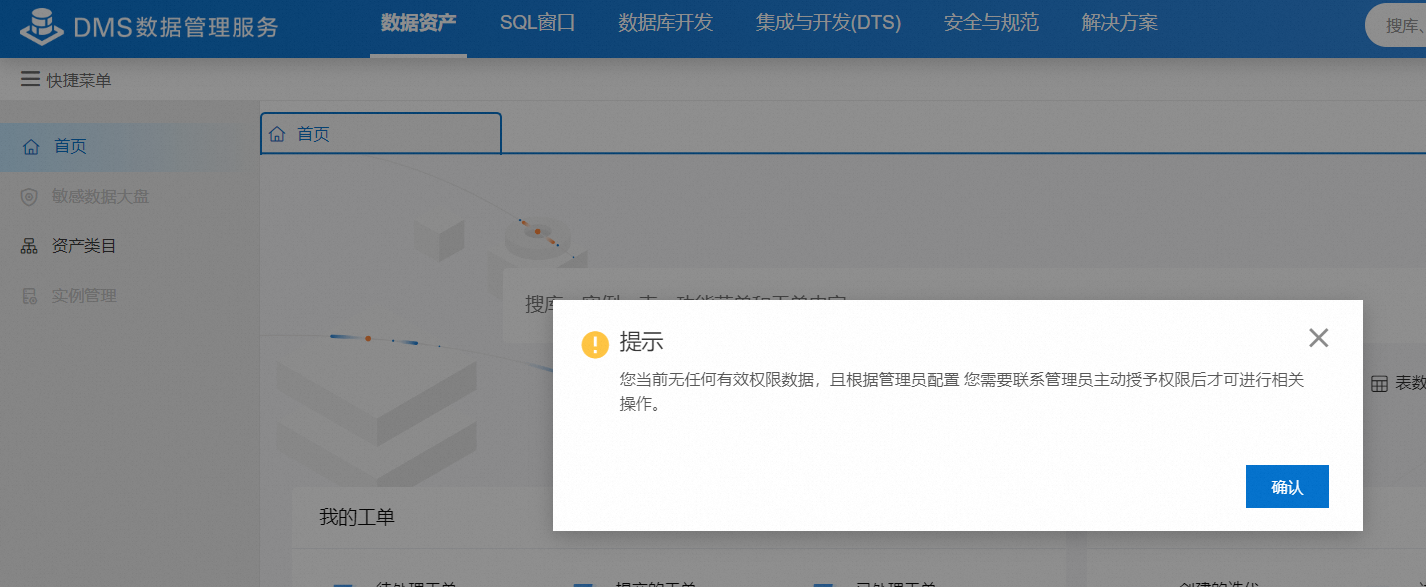
Task: Confirm the prompt with 确认 button
Action: pos(1287,486)
